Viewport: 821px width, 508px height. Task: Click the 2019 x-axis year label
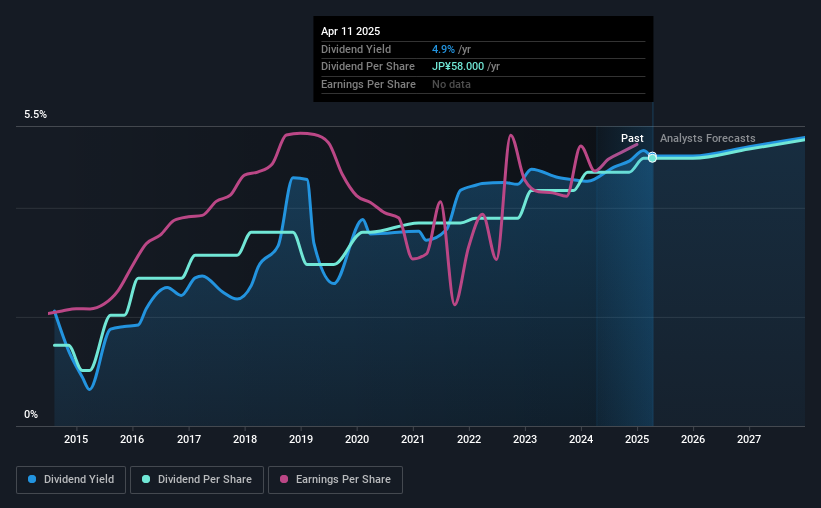coord(301,439)
